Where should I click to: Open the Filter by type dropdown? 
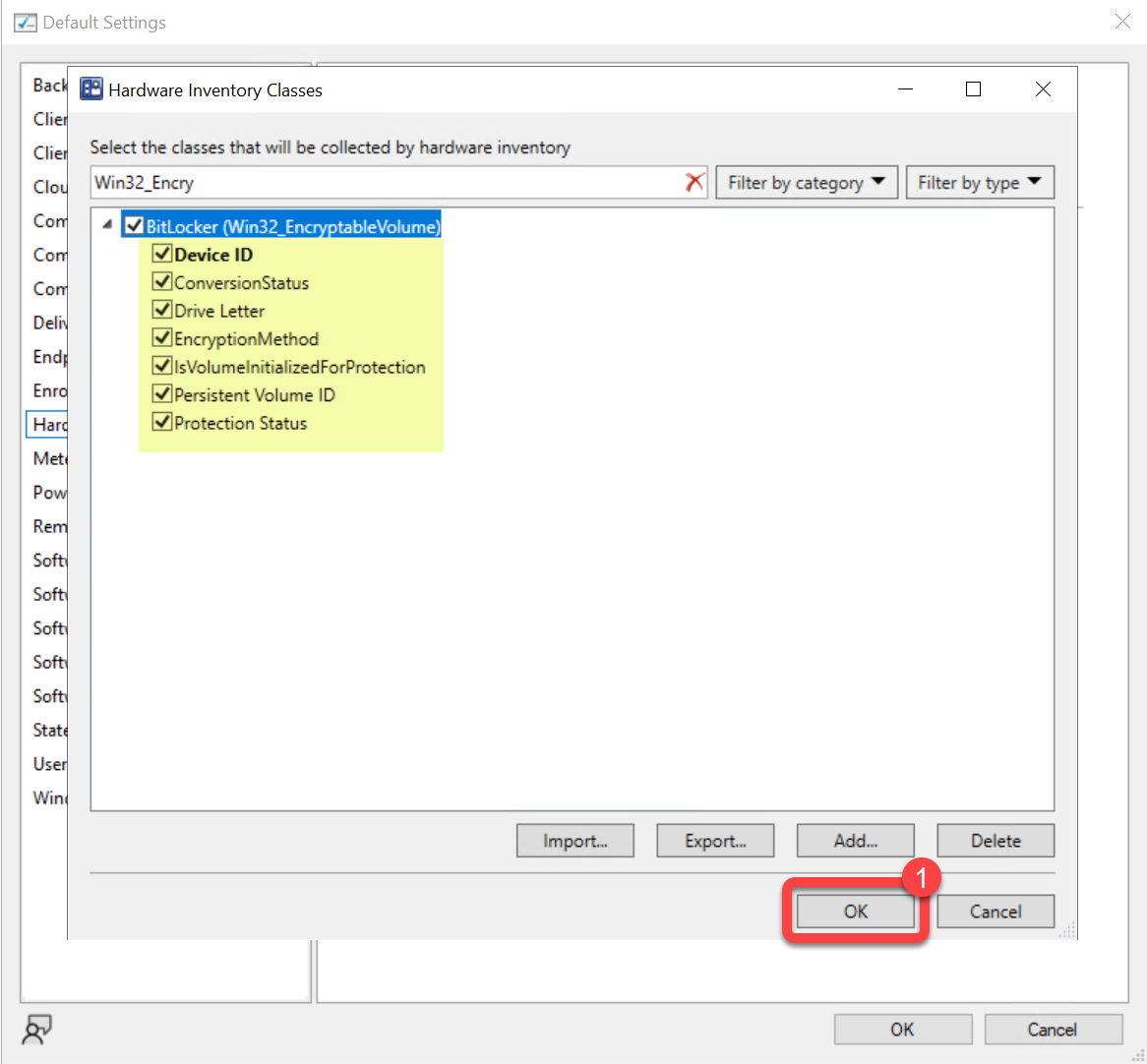click(x=980, y=182)
